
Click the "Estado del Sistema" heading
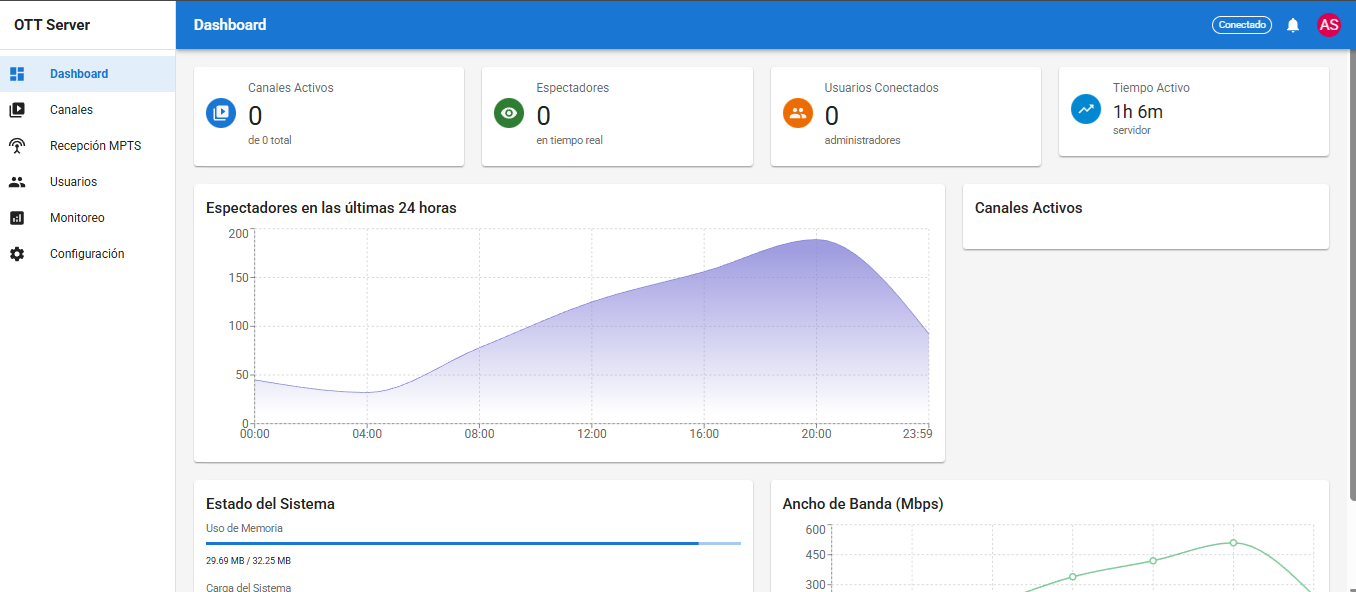270,504
